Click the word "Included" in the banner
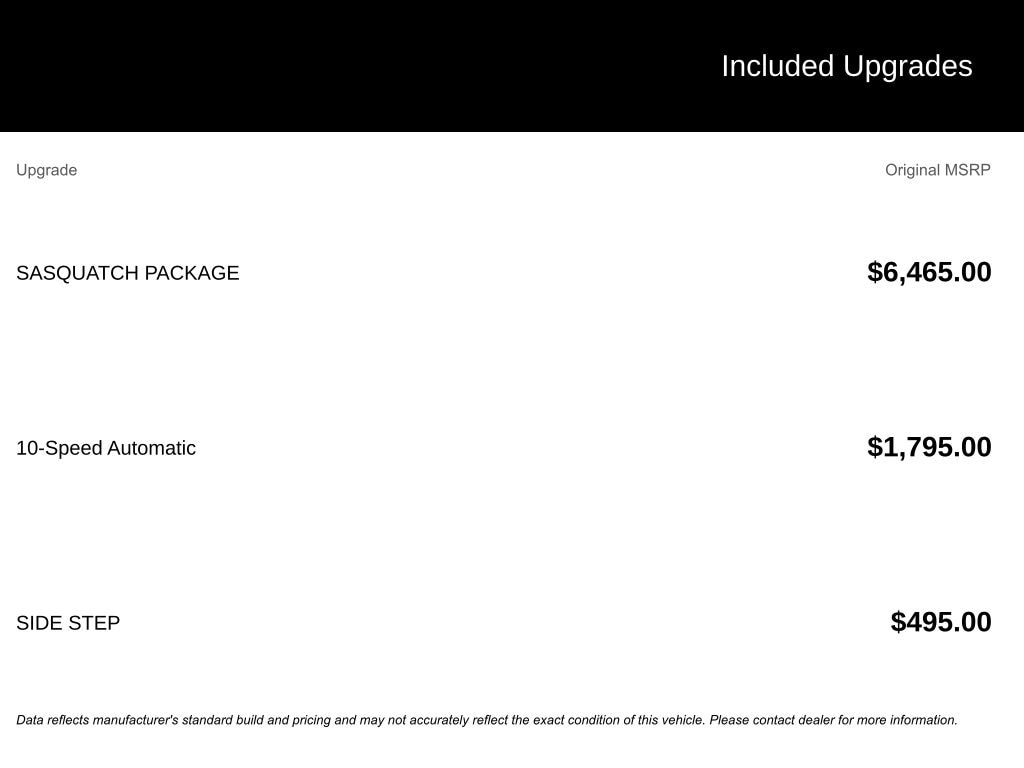 [x=777, y=66]
